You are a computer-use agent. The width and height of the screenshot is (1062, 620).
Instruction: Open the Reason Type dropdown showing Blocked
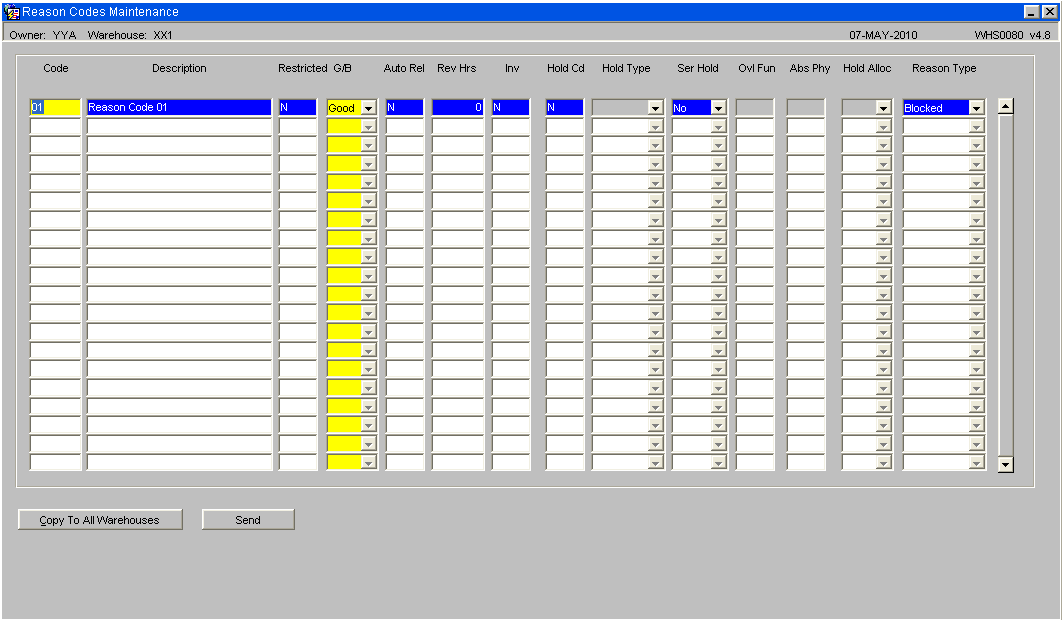tap(976, 108)
